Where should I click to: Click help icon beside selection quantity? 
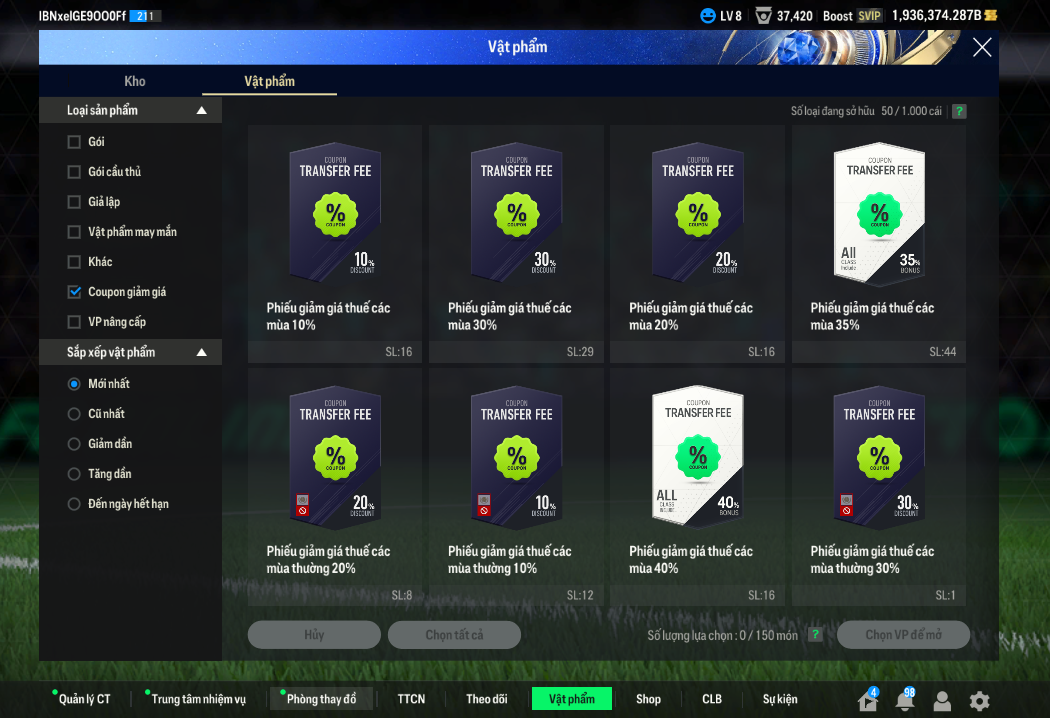coord(816,635)
